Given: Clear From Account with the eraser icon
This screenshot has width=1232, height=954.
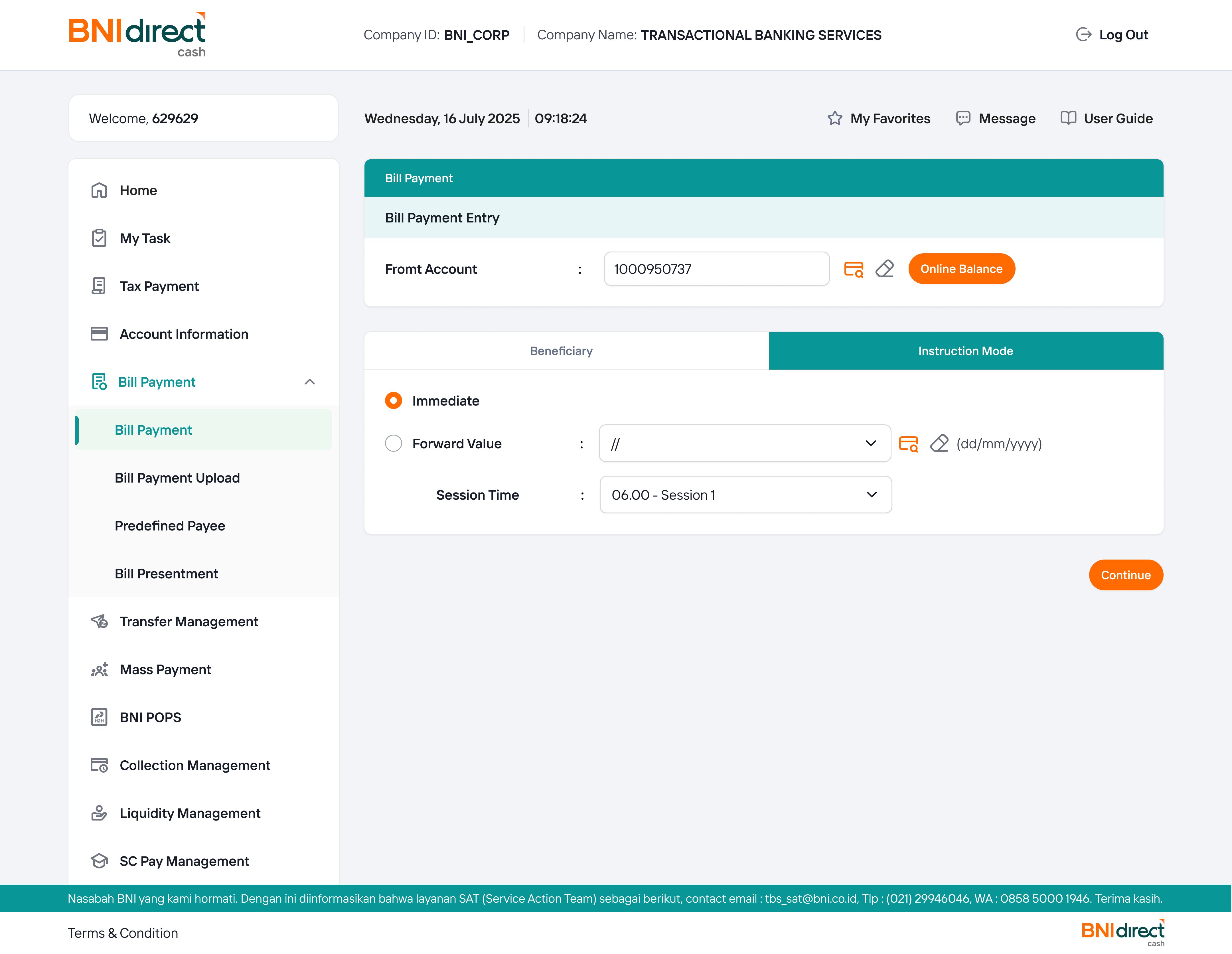Looking at the screenshot, I should tap(885, 269).
